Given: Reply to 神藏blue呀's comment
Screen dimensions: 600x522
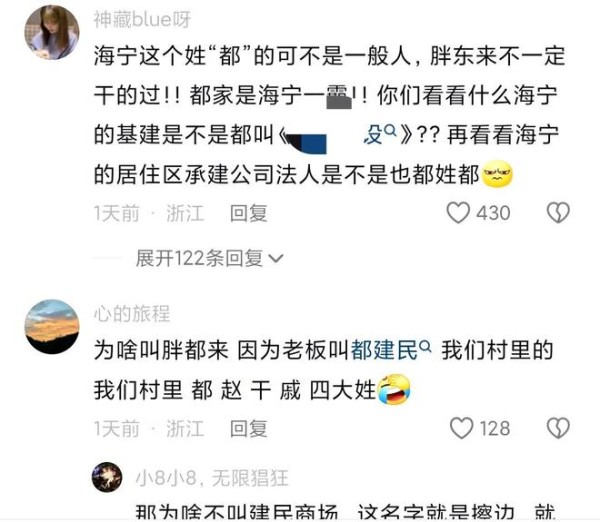Looking at the screenshot, I should click(x=248, y=213).
